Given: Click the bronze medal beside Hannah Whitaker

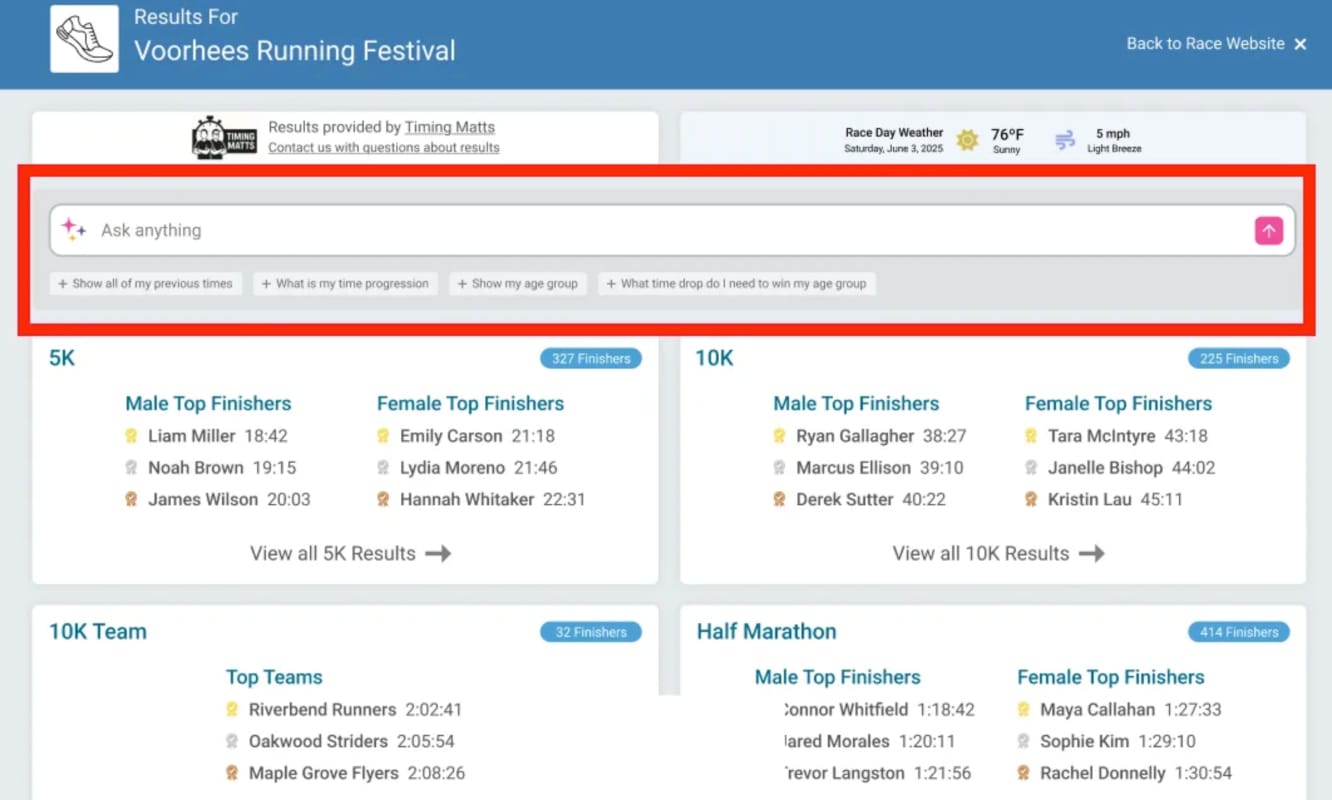Looking at the screenshot, I should [383, 500].
